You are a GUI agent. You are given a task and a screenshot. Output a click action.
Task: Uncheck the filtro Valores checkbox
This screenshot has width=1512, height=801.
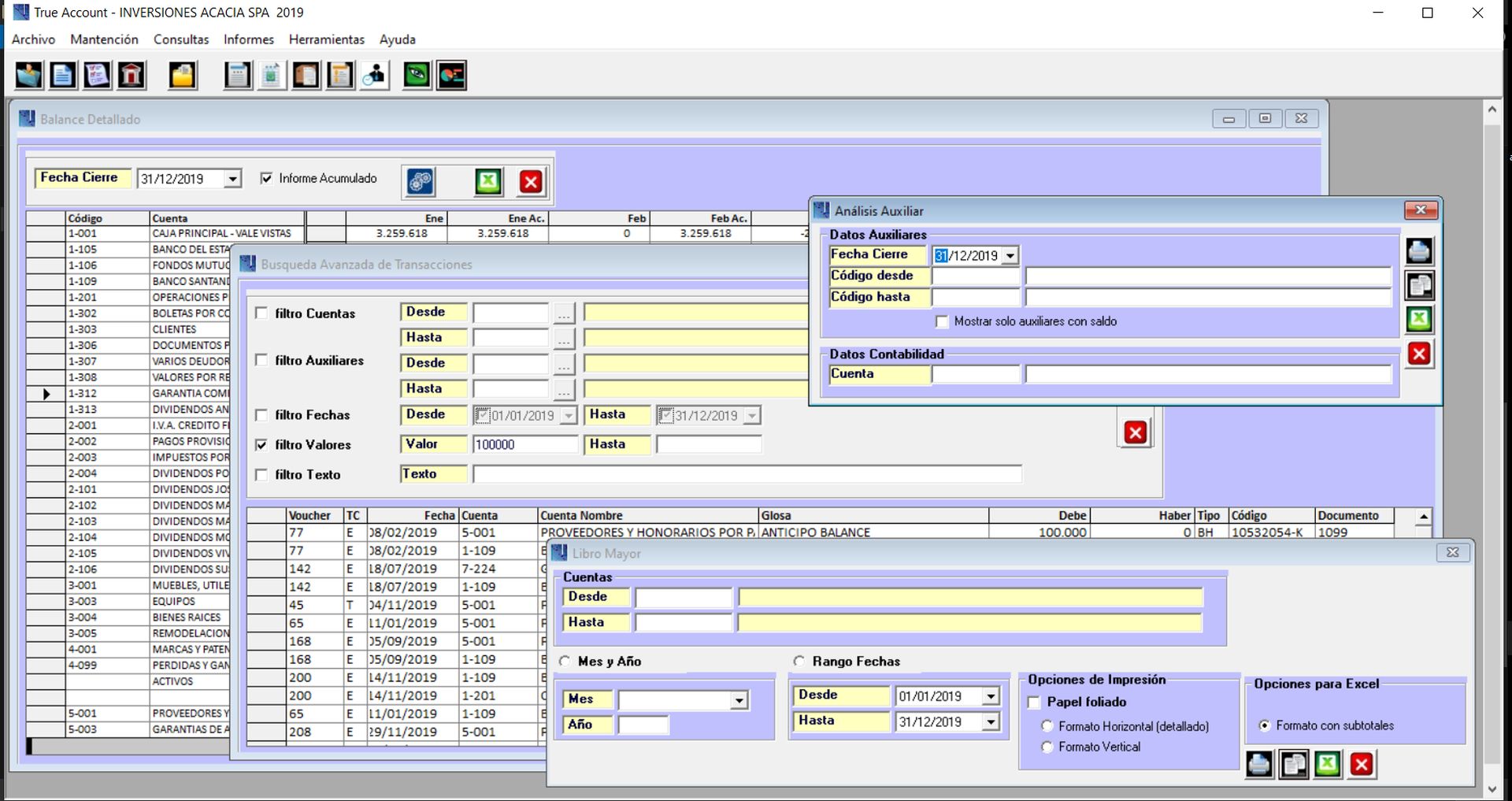click(x=261, y=445)
